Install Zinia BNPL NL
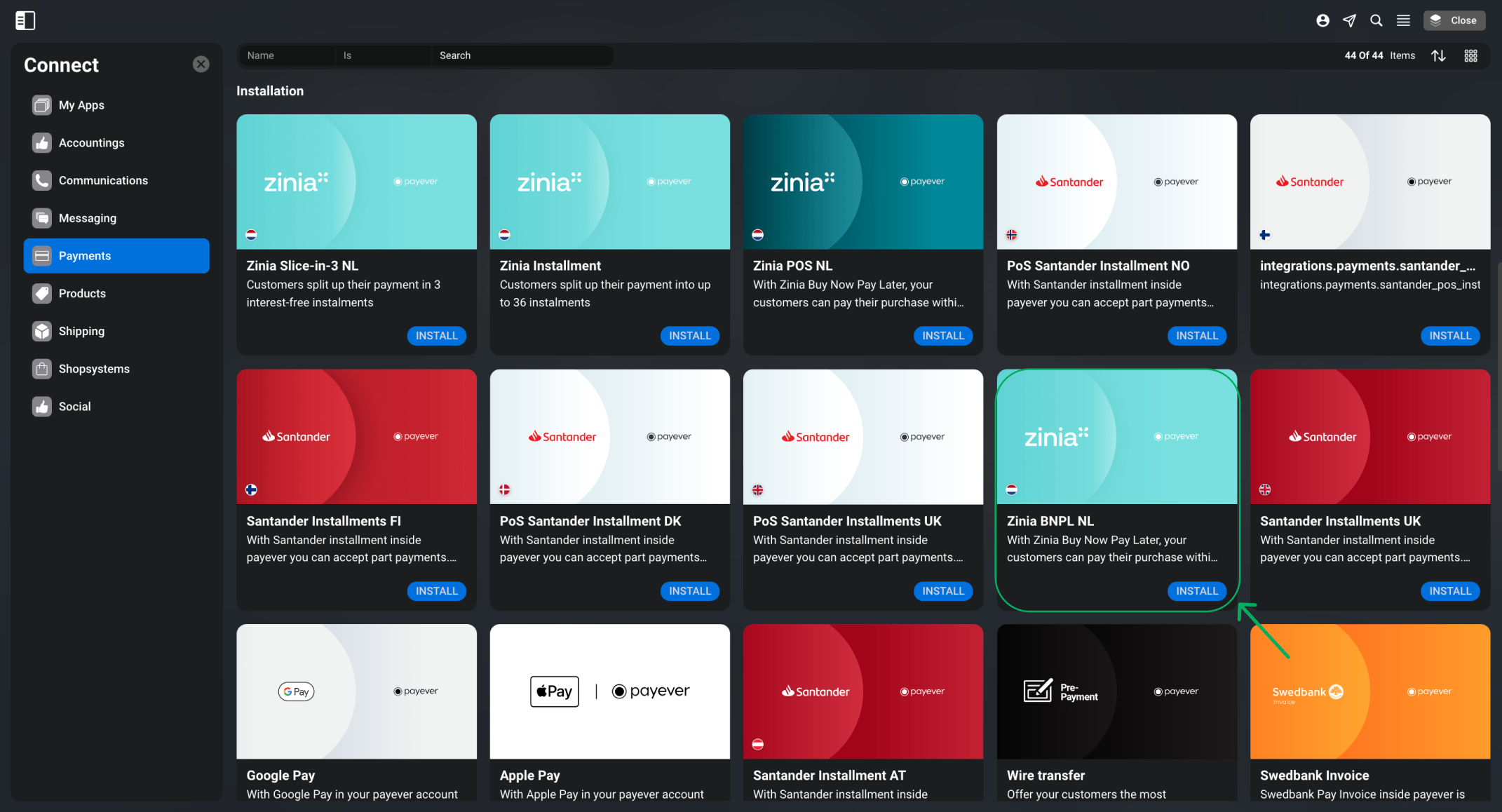1502x812 pixels. tap(1197, 591)
